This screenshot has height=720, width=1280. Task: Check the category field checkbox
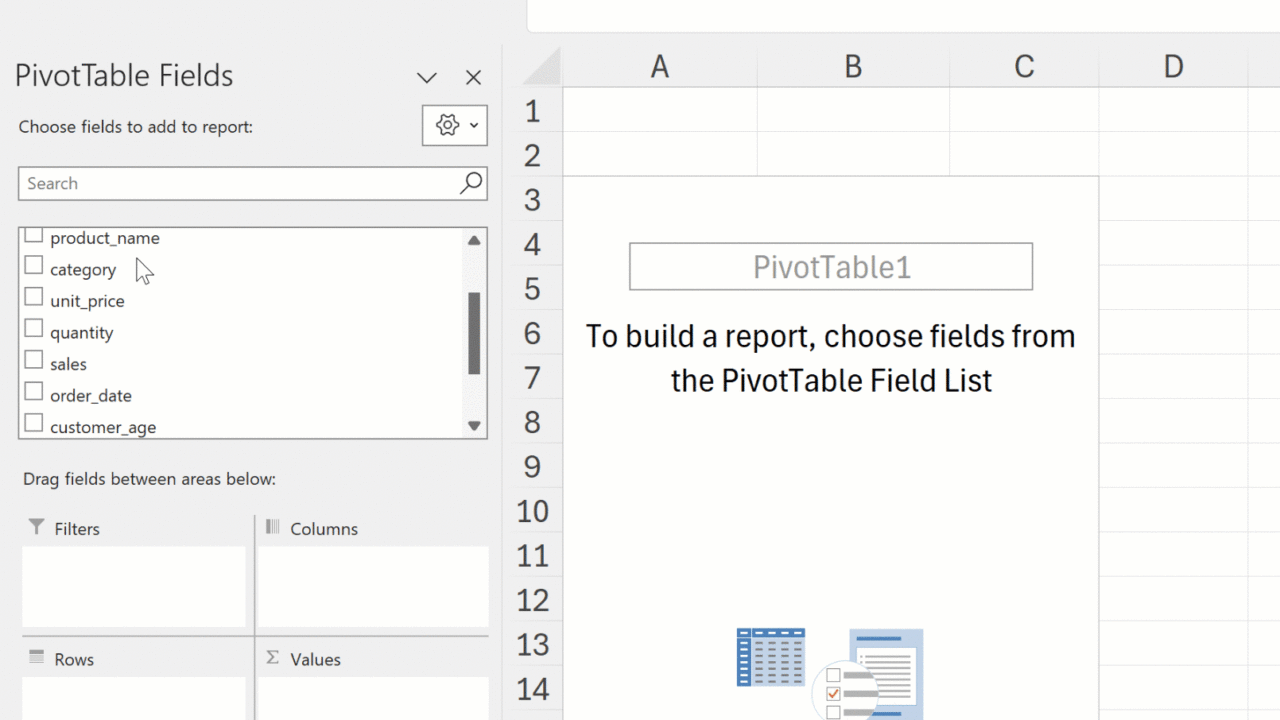point(34,266)
